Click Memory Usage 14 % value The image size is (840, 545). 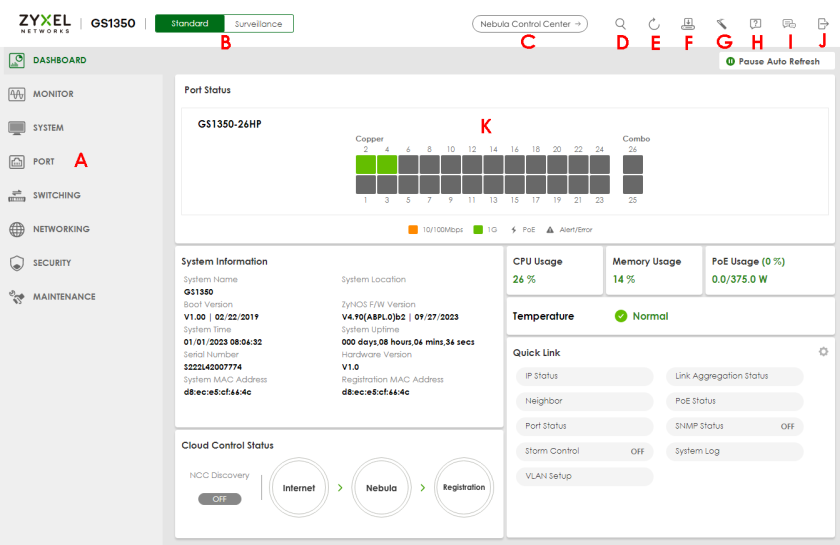[x=624, y=279]
